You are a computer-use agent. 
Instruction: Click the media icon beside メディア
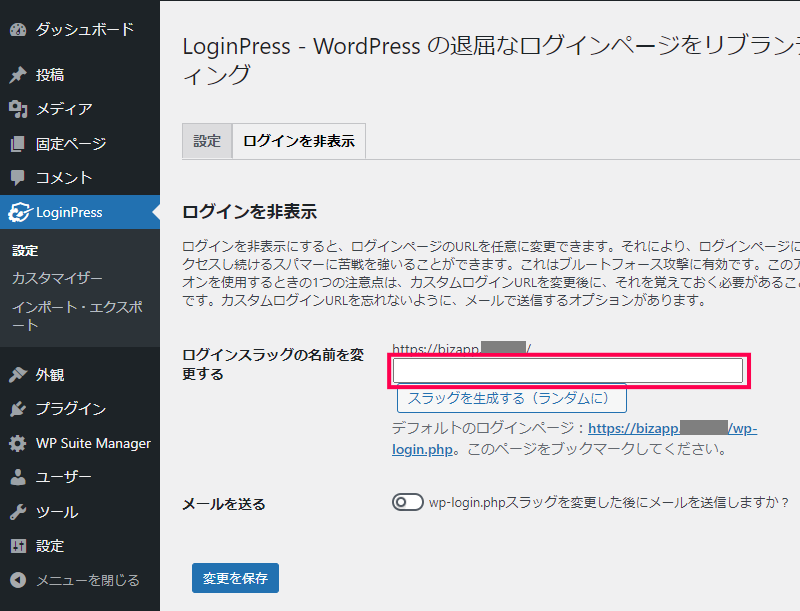tap(18, 109)
